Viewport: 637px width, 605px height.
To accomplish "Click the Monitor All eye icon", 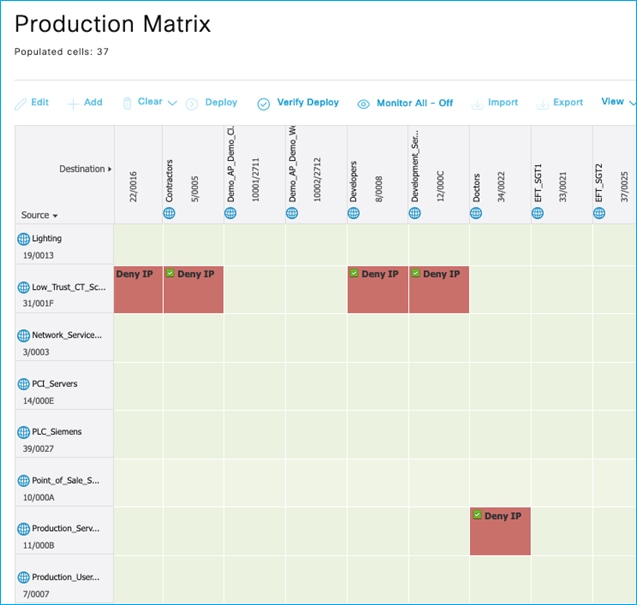I will [x=363, y=104].
